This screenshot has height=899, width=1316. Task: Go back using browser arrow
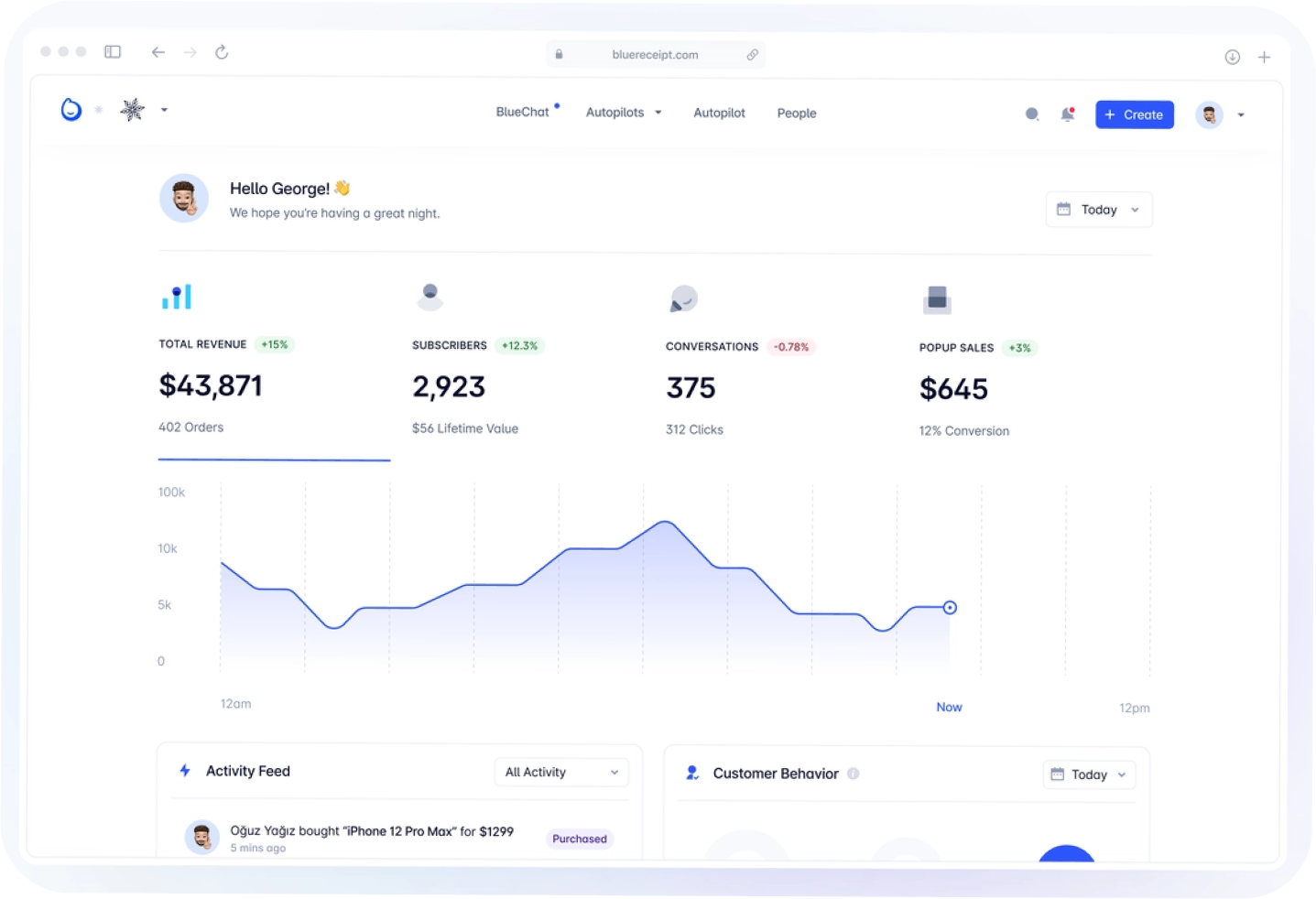(158, 52)
